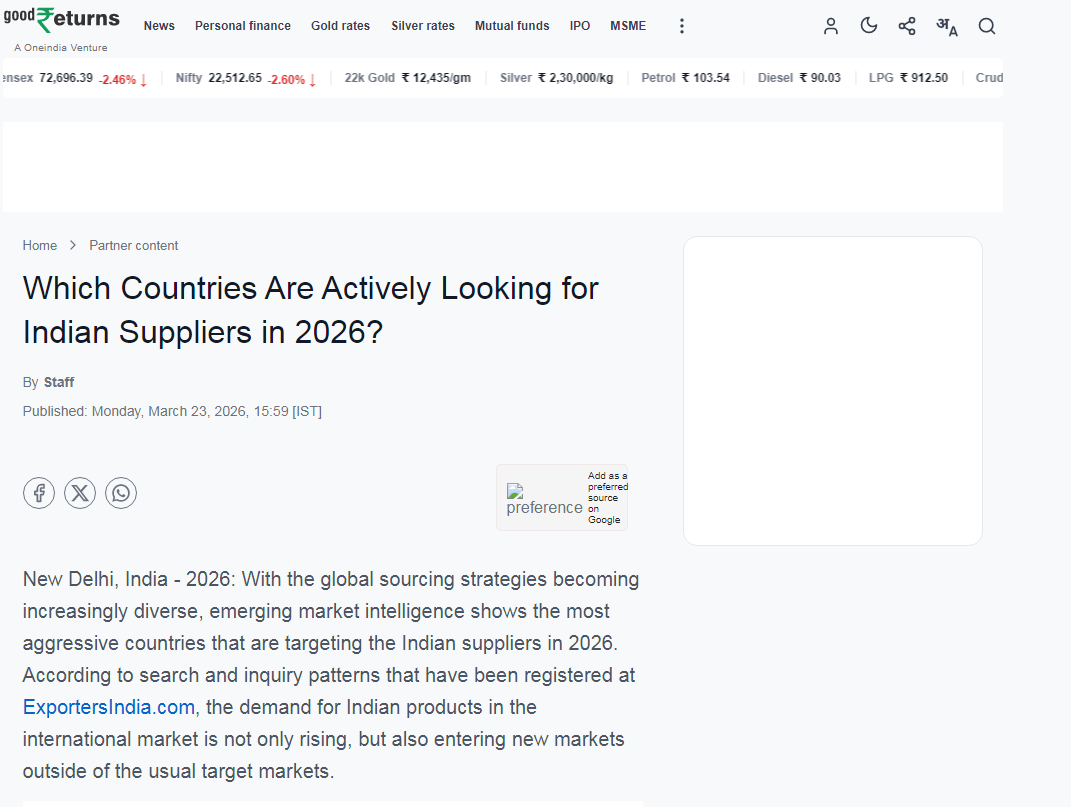Open Partner content breadcrumb link

coord(134,245)
